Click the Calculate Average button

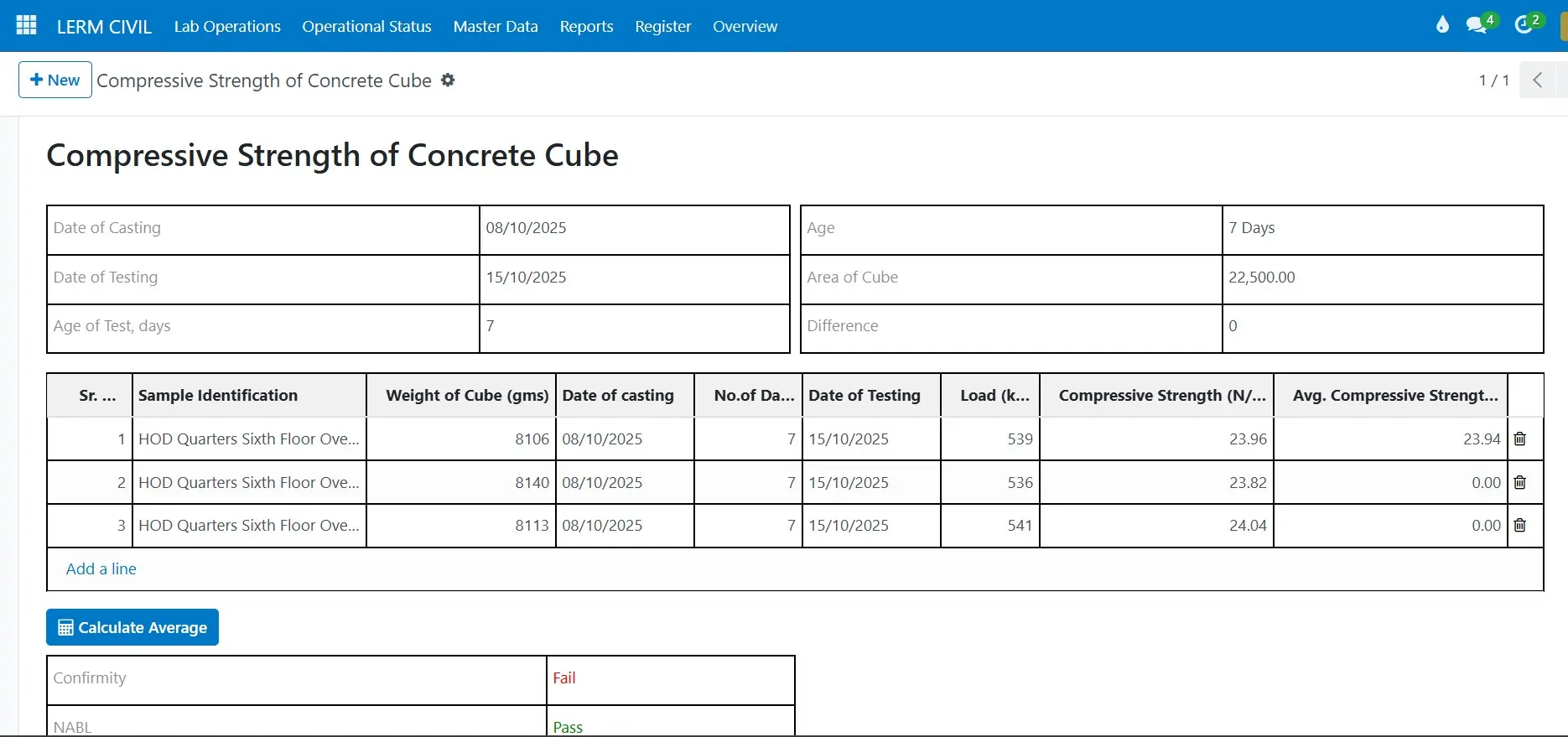pos(132,627)
